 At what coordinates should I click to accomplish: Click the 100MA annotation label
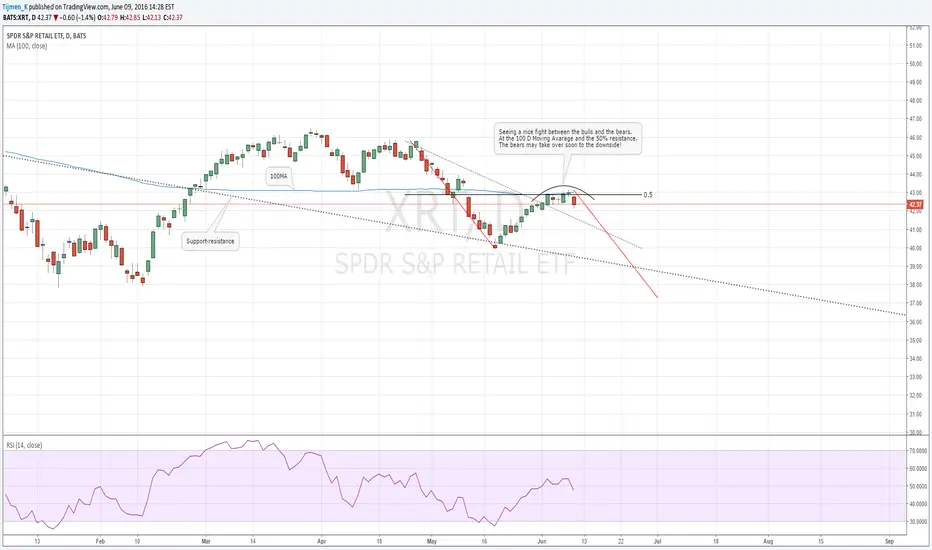(x=279, y=176)
